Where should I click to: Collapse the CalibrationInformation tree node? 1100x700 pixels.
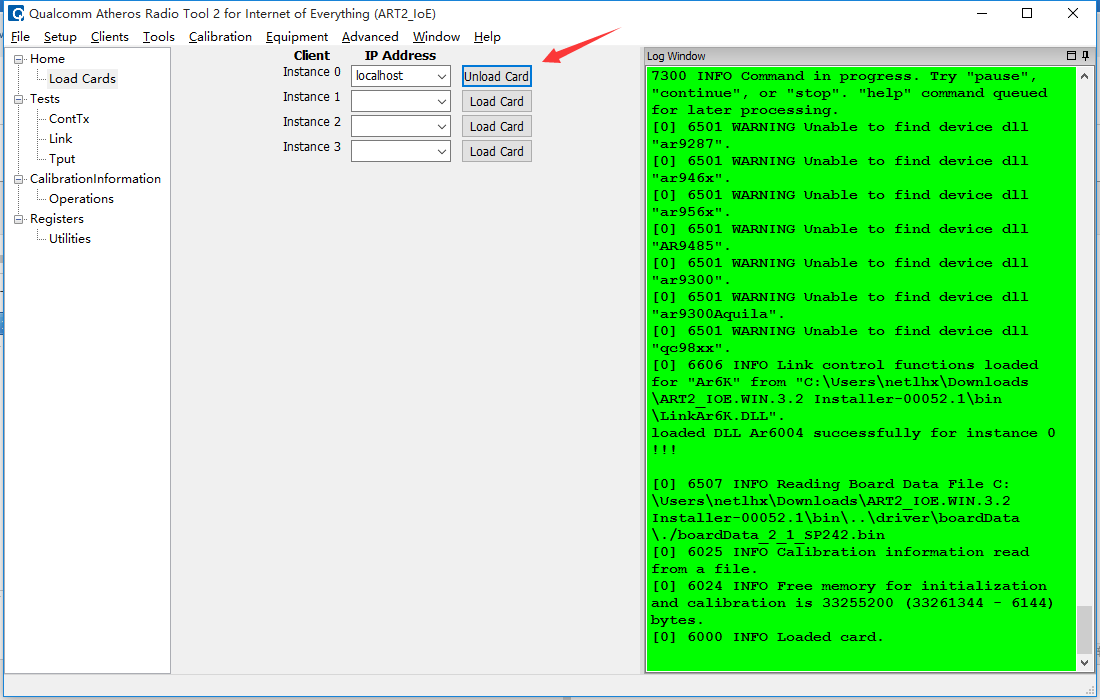pyautogui.click(x=18, y=179)
